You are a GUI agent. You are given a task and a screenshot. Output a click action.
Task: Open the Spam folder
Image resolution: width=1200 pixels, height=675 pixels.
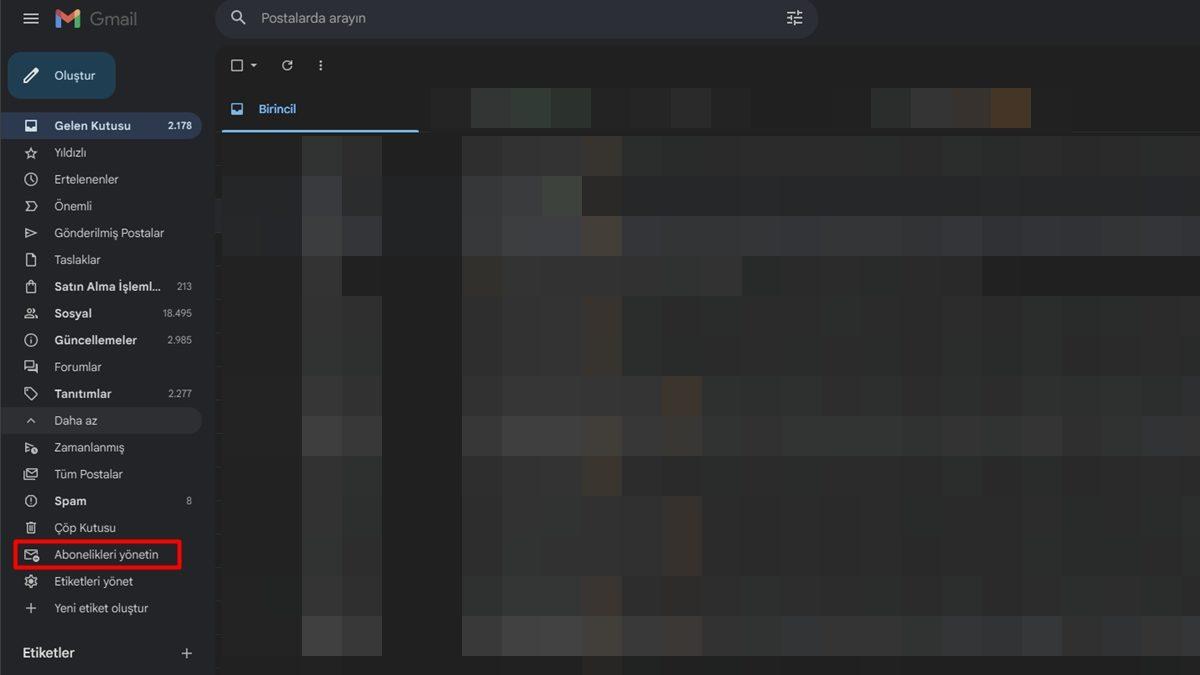click(70, 501)
